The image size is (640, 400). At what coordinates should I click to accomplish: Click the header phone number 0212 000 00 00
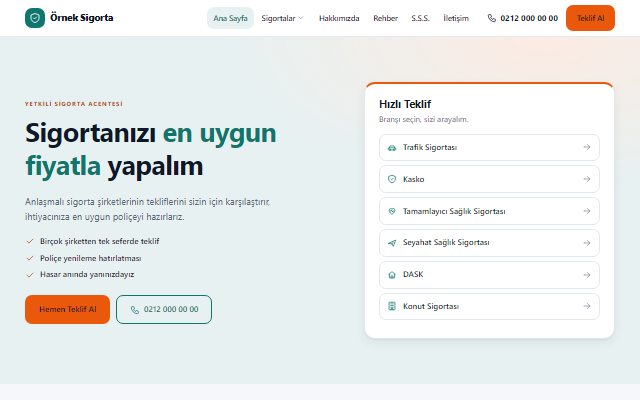529,18
